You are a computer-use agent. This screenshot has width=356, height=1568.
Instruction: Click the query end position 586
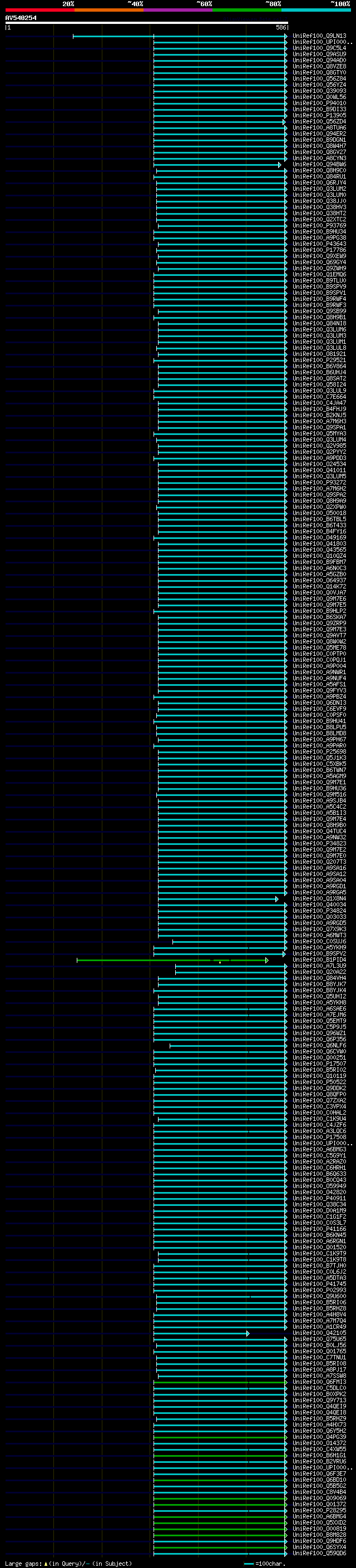[x=280, y=27]
